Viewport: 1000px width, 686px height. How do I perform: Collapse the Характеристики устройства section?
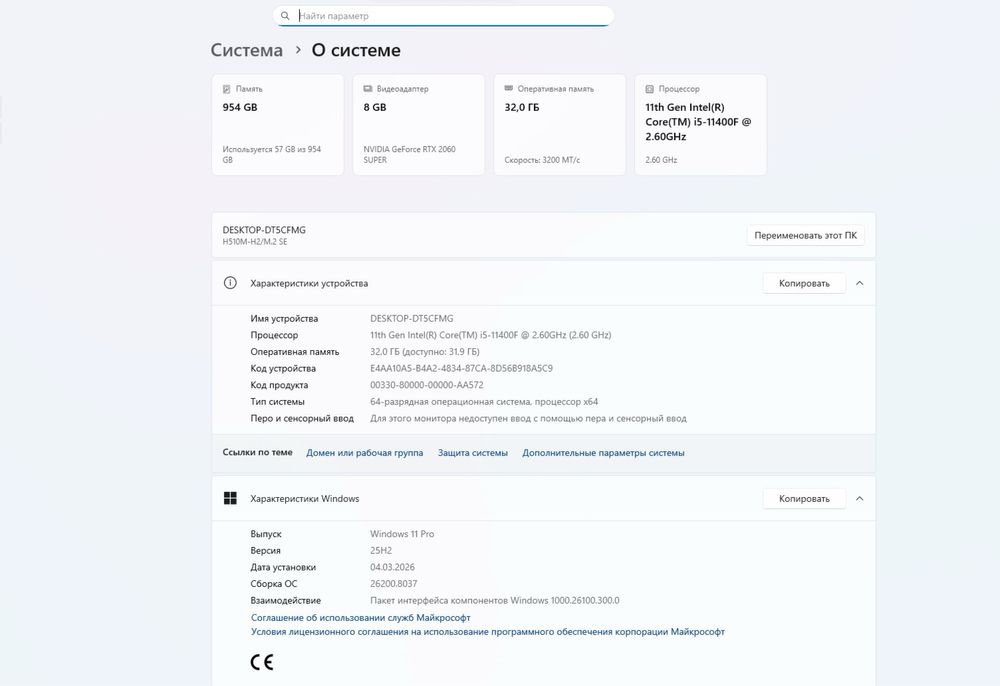pos(860,283)
